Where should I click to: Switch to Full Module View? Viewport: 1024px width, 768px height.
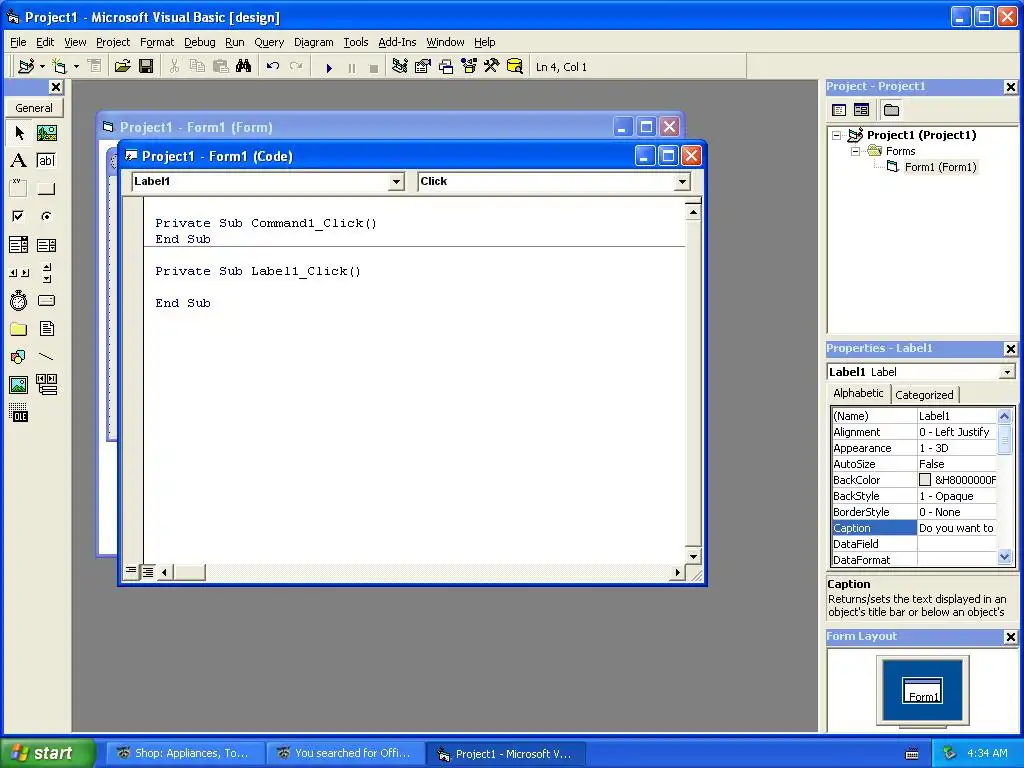pos(148,571)
